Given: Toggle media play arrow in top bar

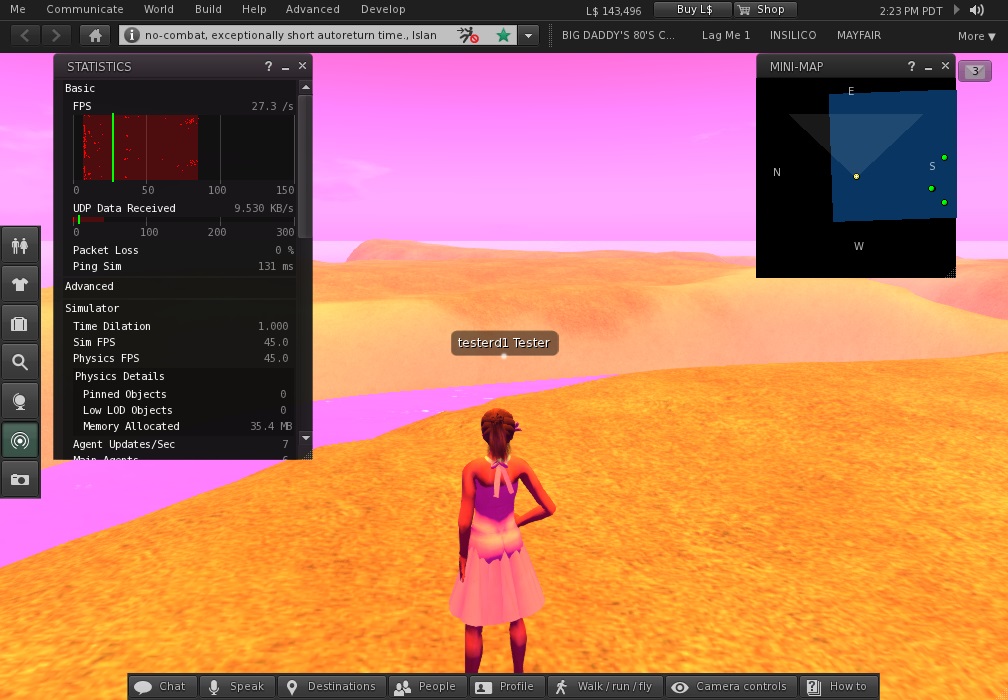Looking at the screenshot, I should point(957,10).
